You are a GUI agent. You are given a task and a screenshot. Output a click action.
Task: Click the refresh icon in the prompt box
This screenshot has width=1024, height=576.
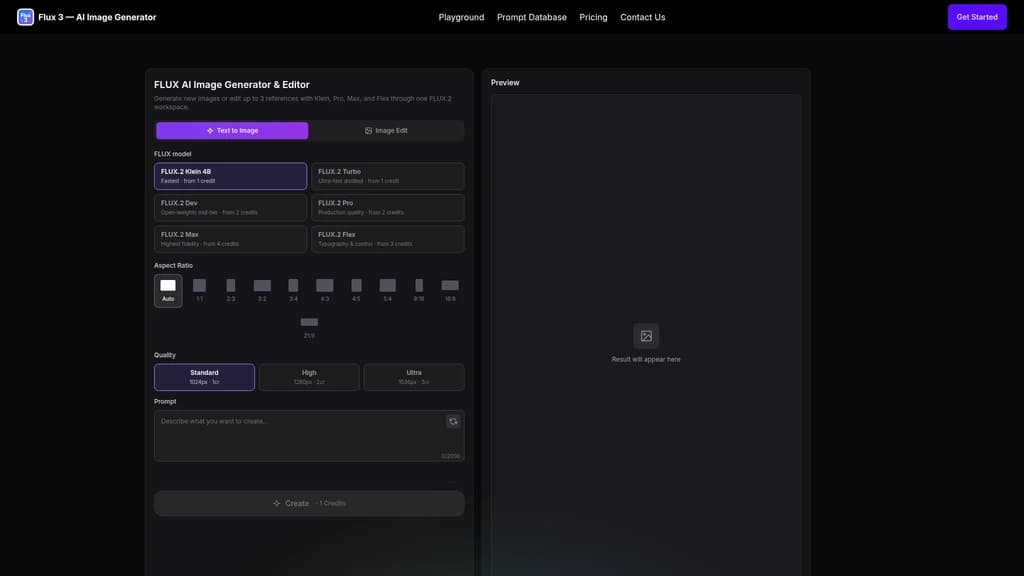coord(453,421)
